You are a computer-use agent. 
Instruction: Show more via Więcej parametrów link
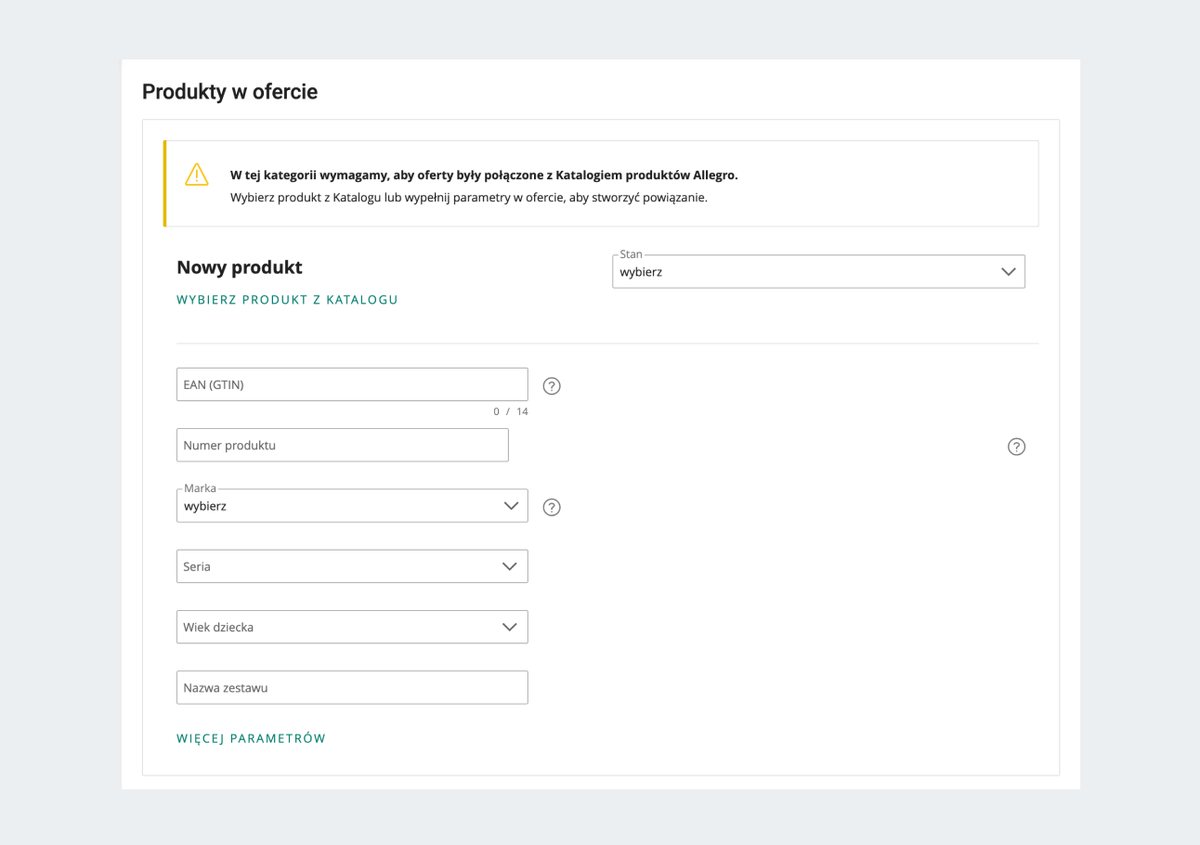coord(251,739)
